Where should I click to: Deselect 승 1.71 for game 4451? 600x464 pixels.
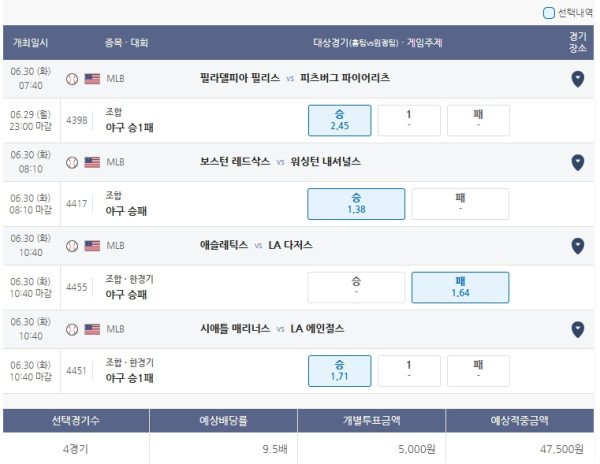pyautogui.click(x=339, y=371)
